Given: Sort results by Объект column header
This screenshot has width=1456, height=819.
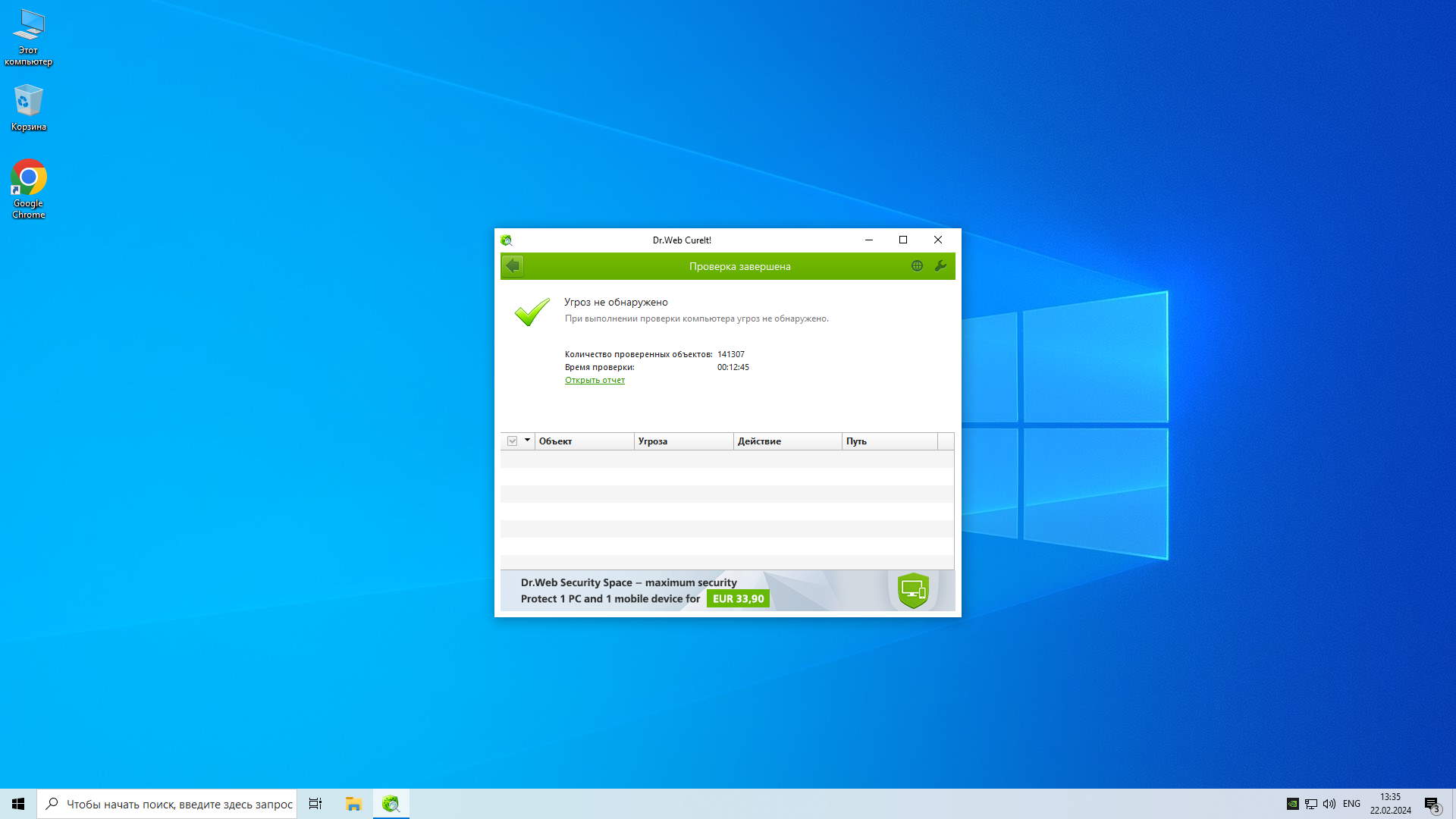Looking at the screenshot, I should (x=584, y=441).
